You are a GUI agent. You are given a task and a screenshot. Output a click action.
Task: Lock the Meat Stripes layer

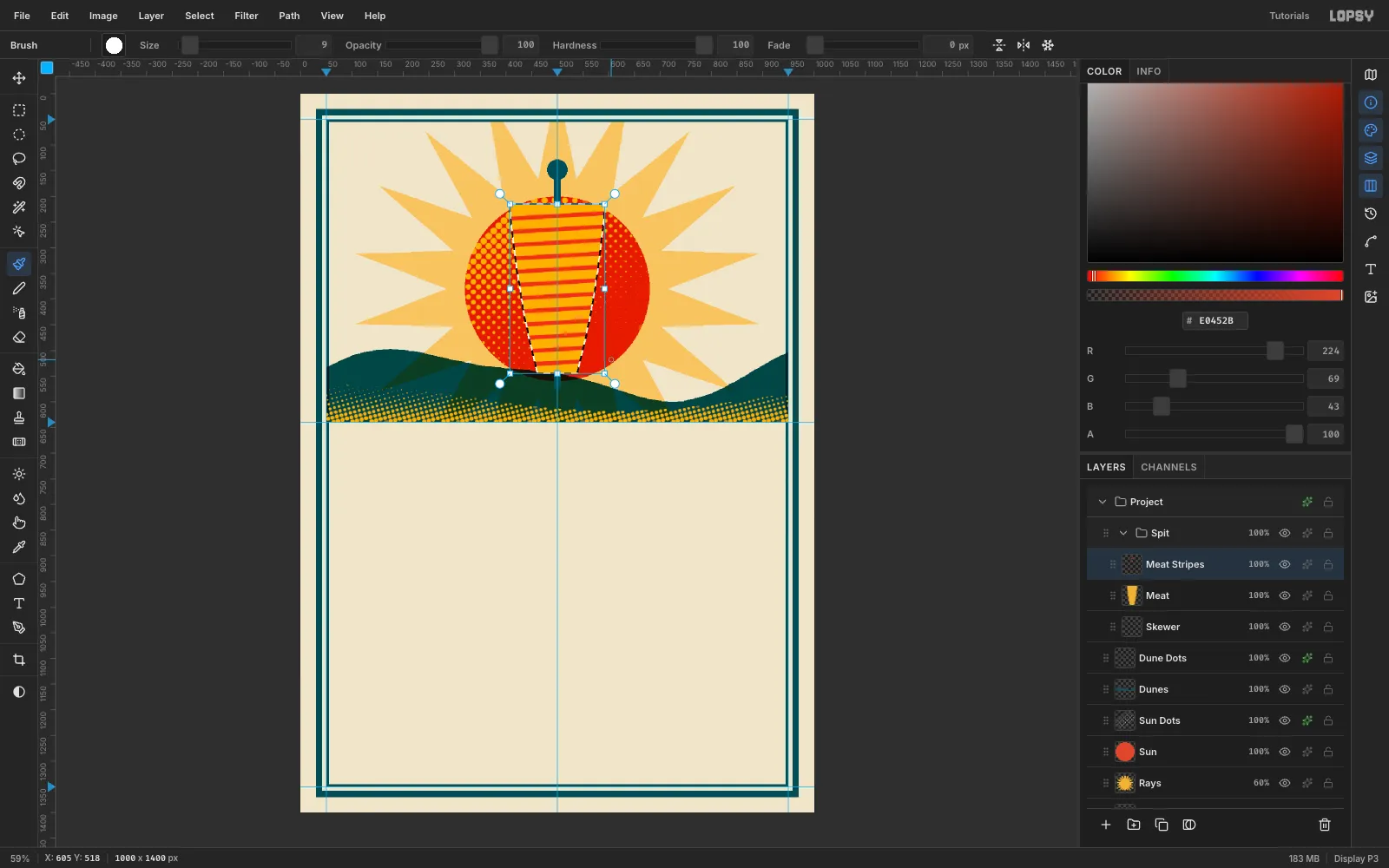[1328, 564]
